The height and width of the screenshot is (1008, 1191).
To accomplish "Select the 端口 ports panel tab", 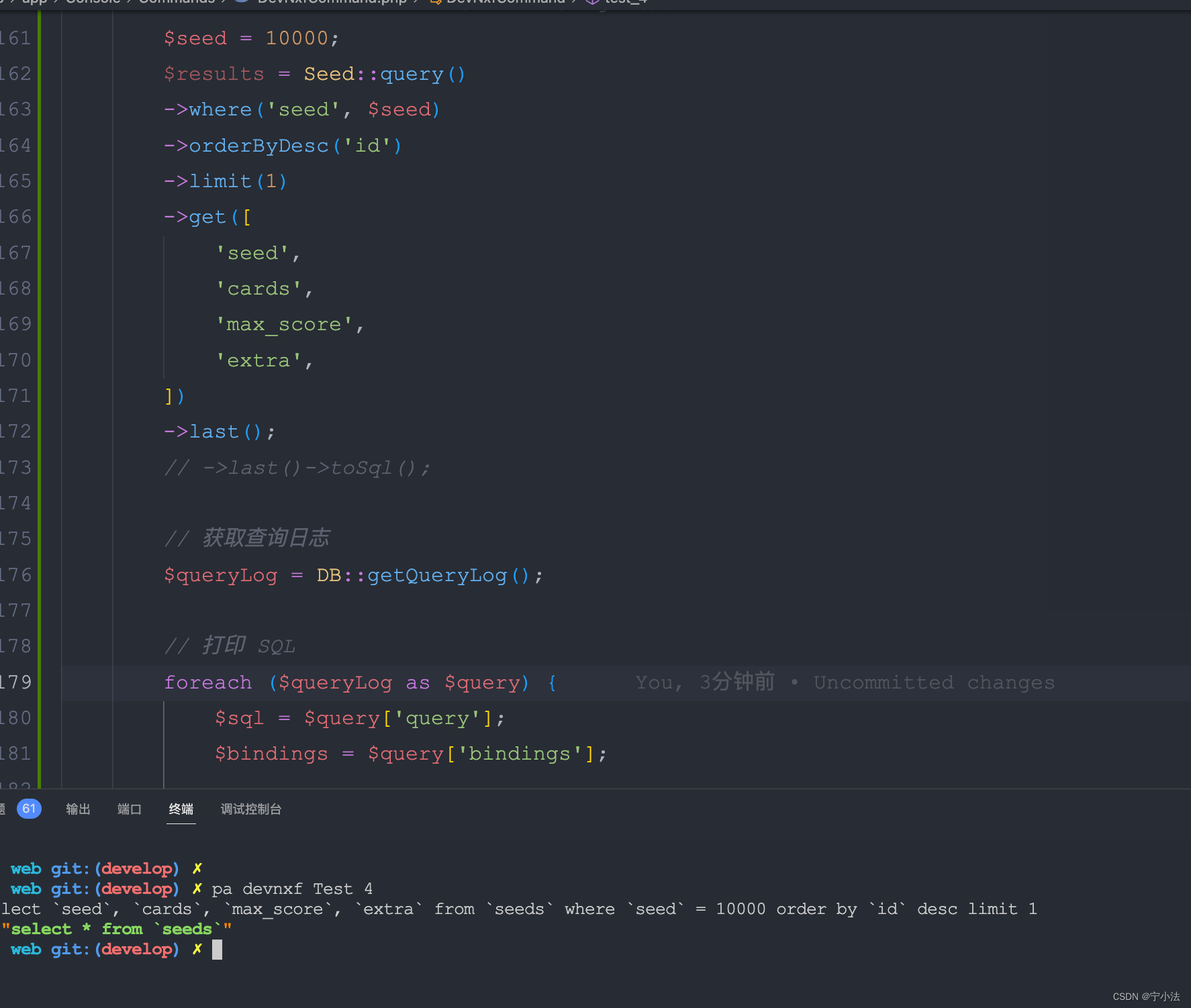I will tap(128, 809).
